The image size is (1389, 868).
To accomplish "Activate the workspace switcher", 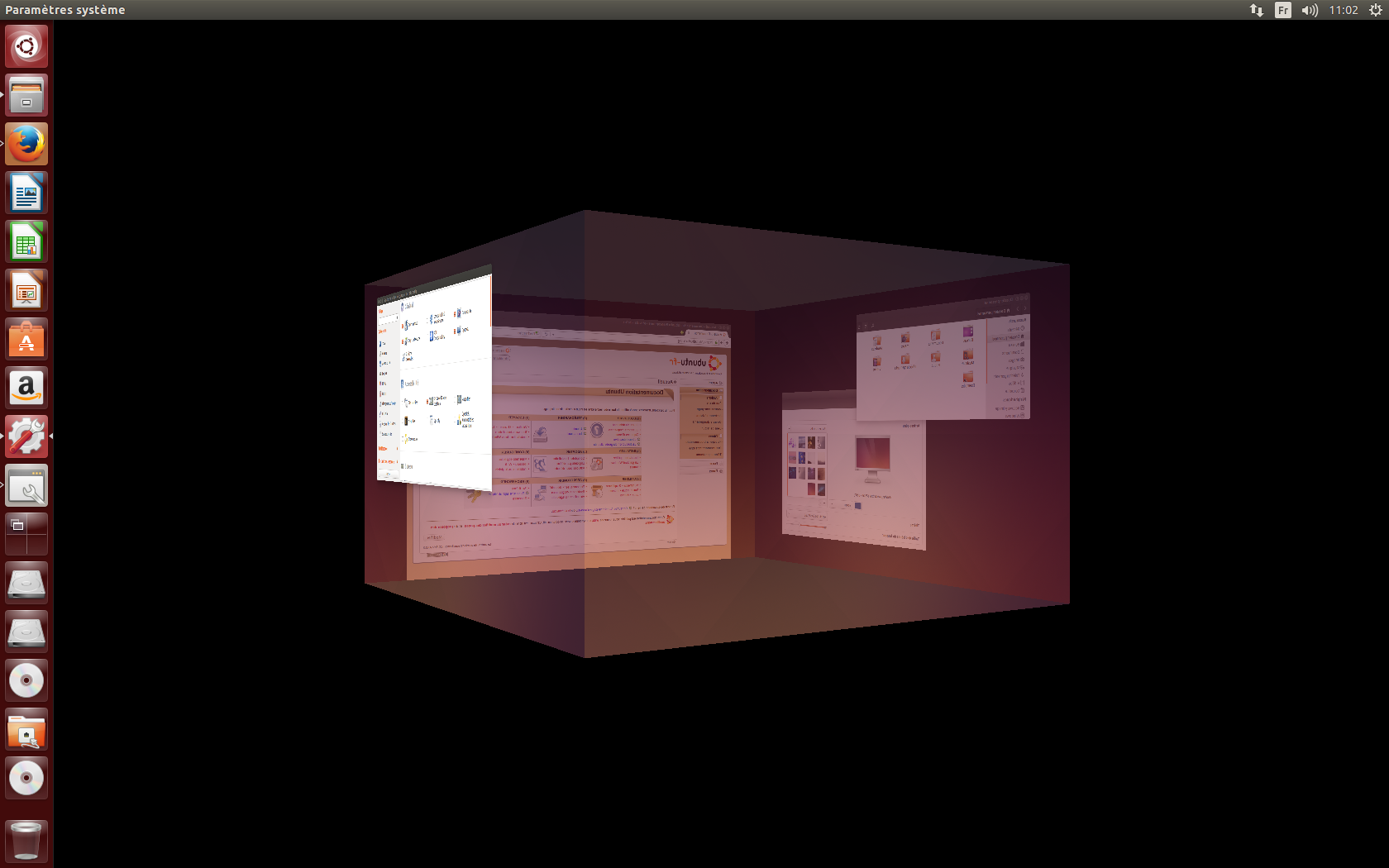I will point(26,534).
